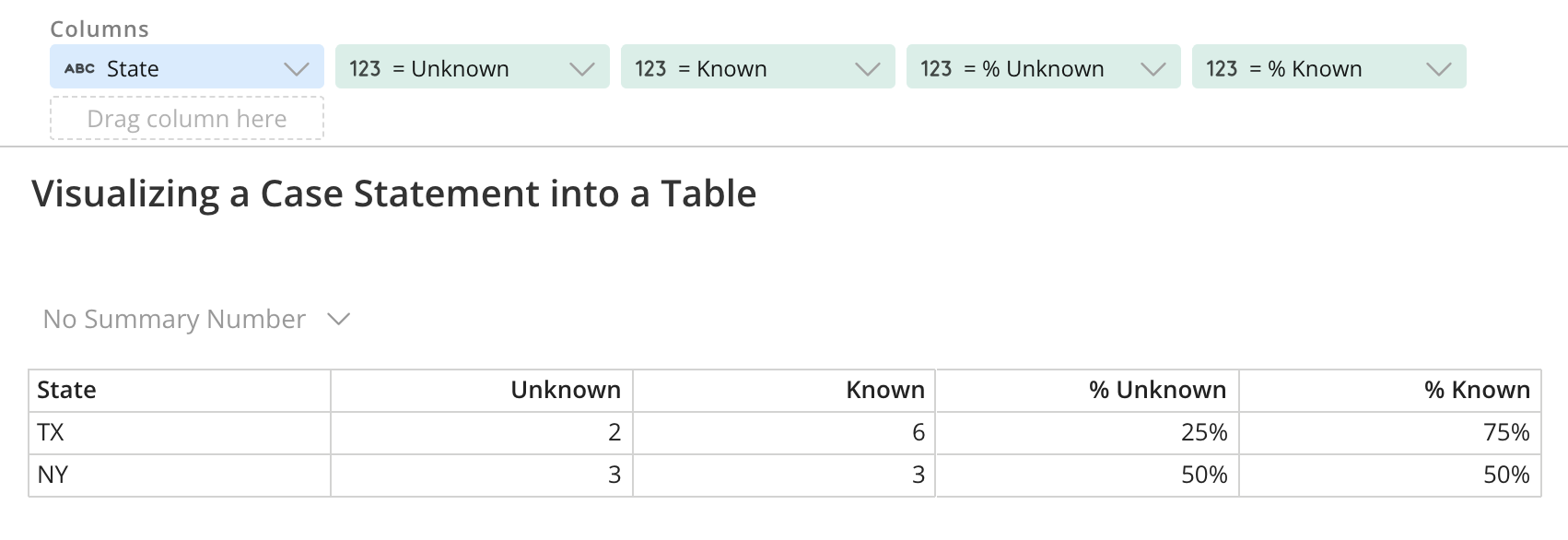Select the NY row cell
1568x540 pixels.
(x=53, y=475)
